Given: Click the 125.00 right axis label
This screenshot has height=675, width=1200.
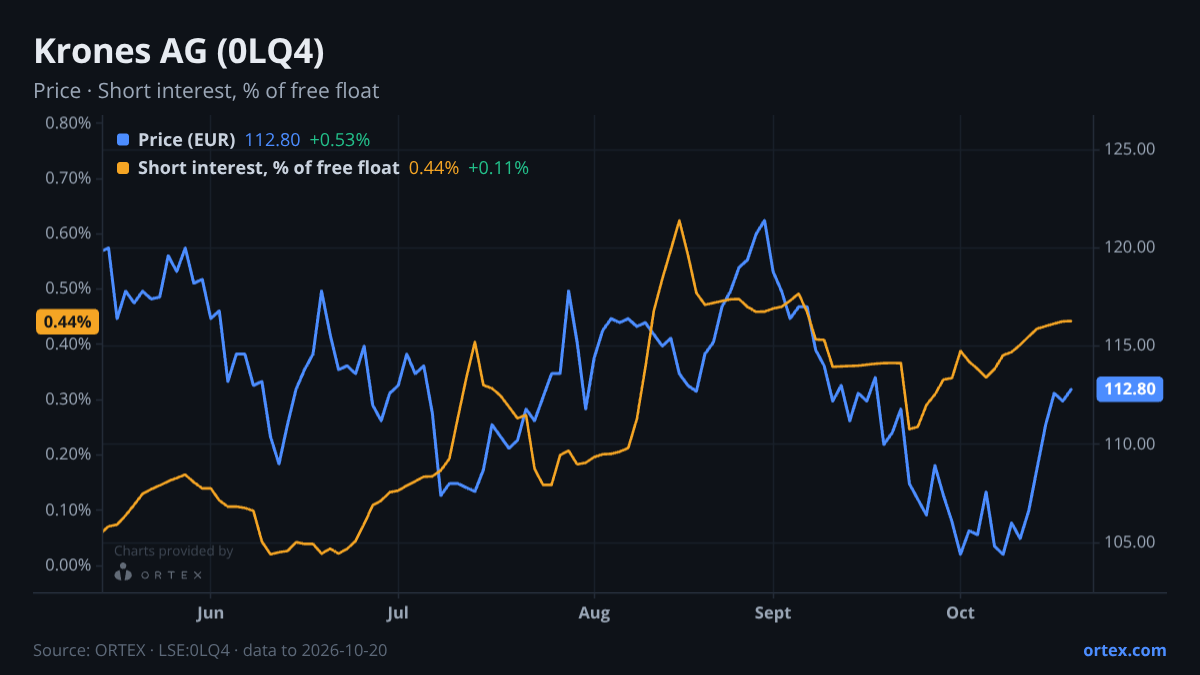Looking at the screenshot, I should [1130, 149].
